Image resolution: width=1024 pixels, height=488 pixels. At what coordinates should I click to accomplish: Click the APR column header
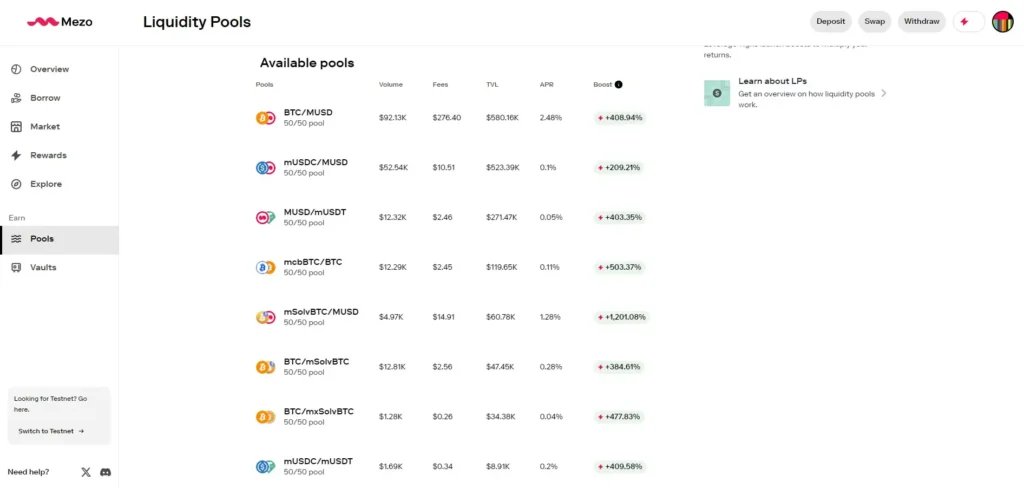click(547, 84)
